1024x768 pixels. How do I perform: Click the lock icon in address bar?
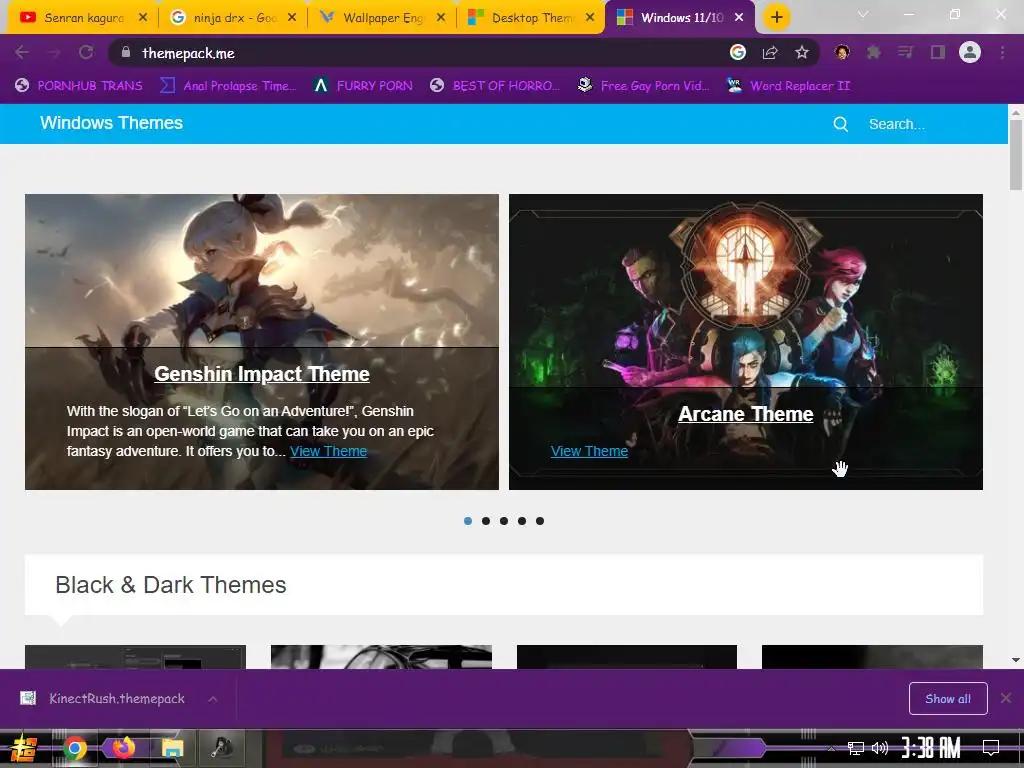click(126, 52)
